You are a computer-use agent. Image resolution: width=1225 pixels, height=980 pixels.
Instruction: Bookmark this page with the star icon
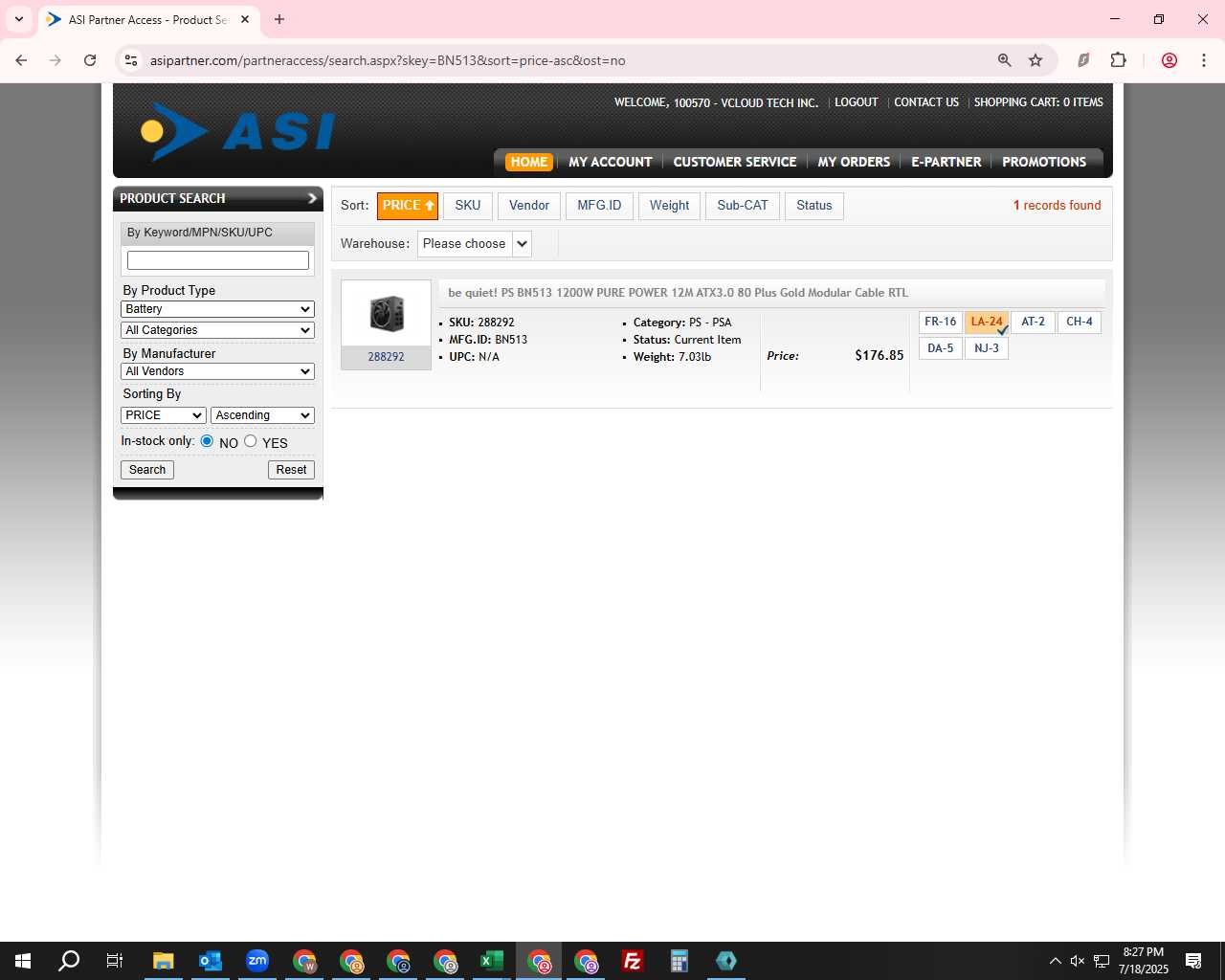coord(1036,60)
